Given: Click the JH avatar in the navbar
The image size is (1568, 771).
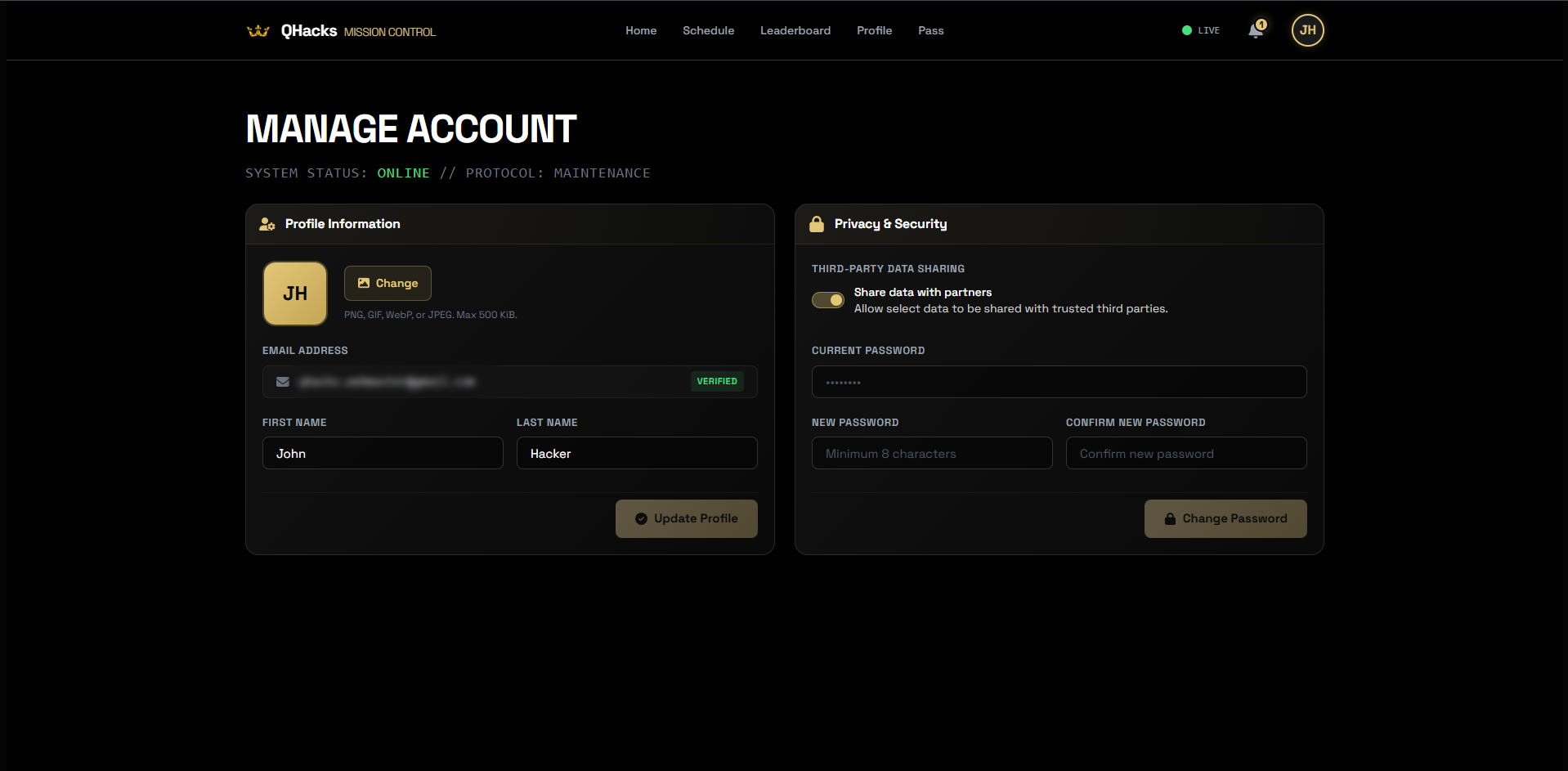Looking at the screenshot, I should [x=1306, y=30].
